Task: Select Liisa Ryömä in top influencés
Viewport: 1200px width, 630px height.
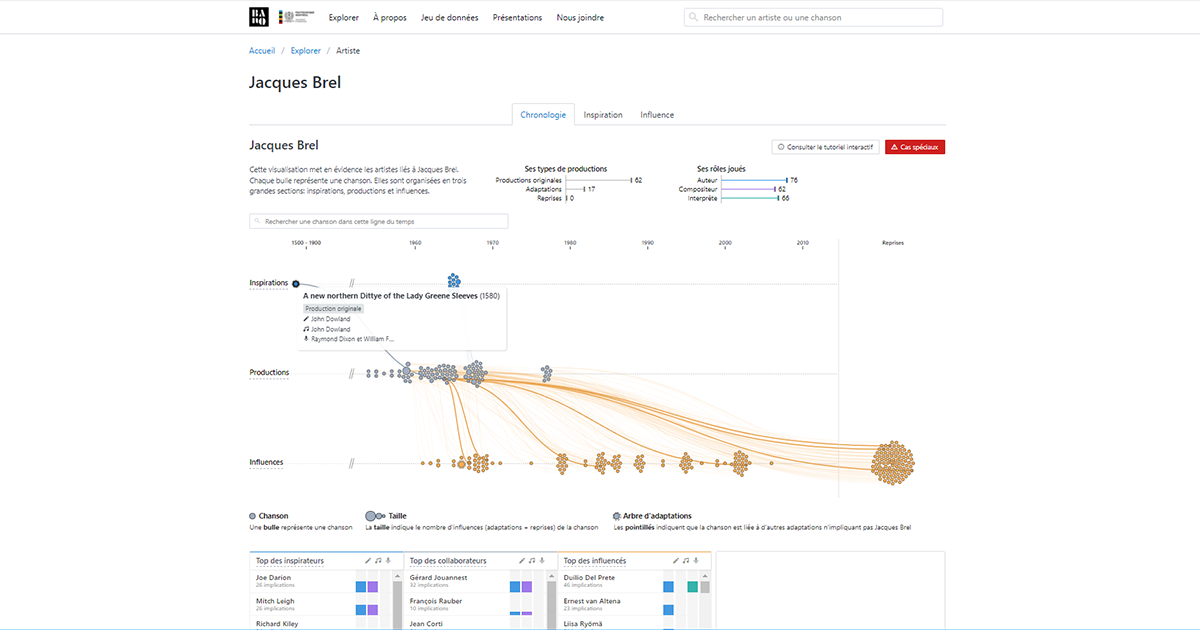Action: pyautogui.click(x=583, y=624)
